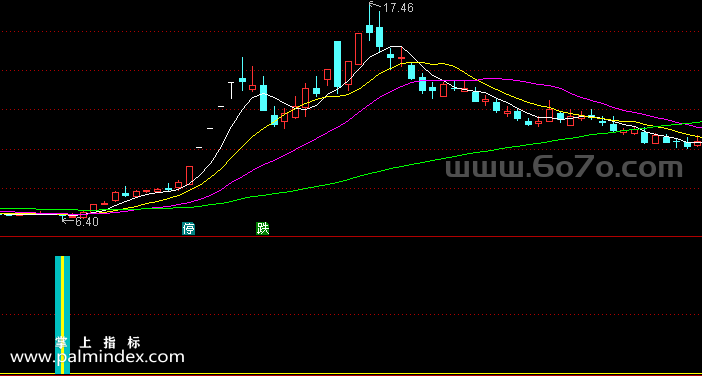702x376 pixels.
Task: Click the tallest cyan candlestick body before the peak
Action: (337, 64)
